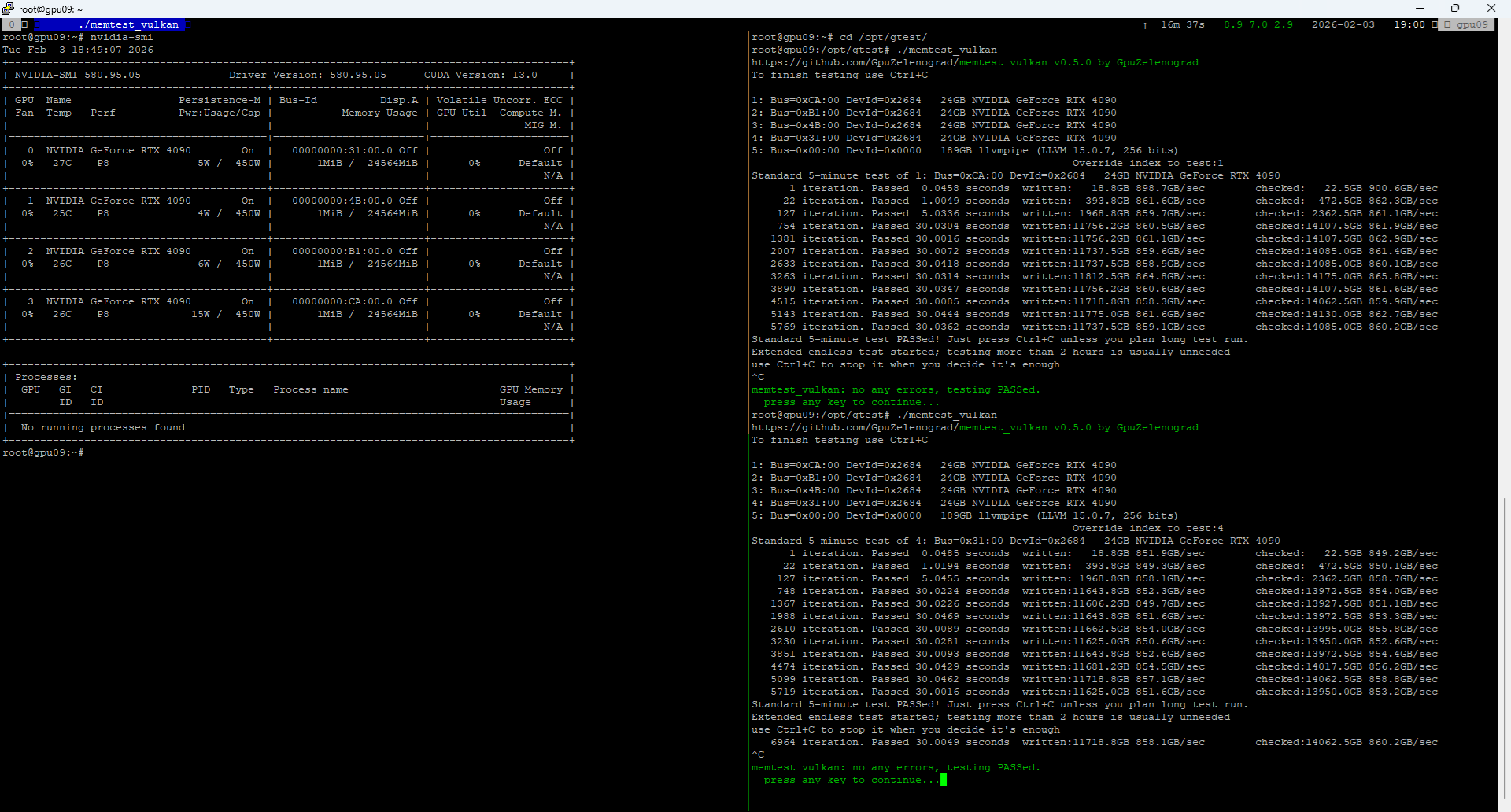Click the NVIDIA-SMI 580.95.05 header text
This screenshot has height=812, width=1511.
tap(77, 75)
